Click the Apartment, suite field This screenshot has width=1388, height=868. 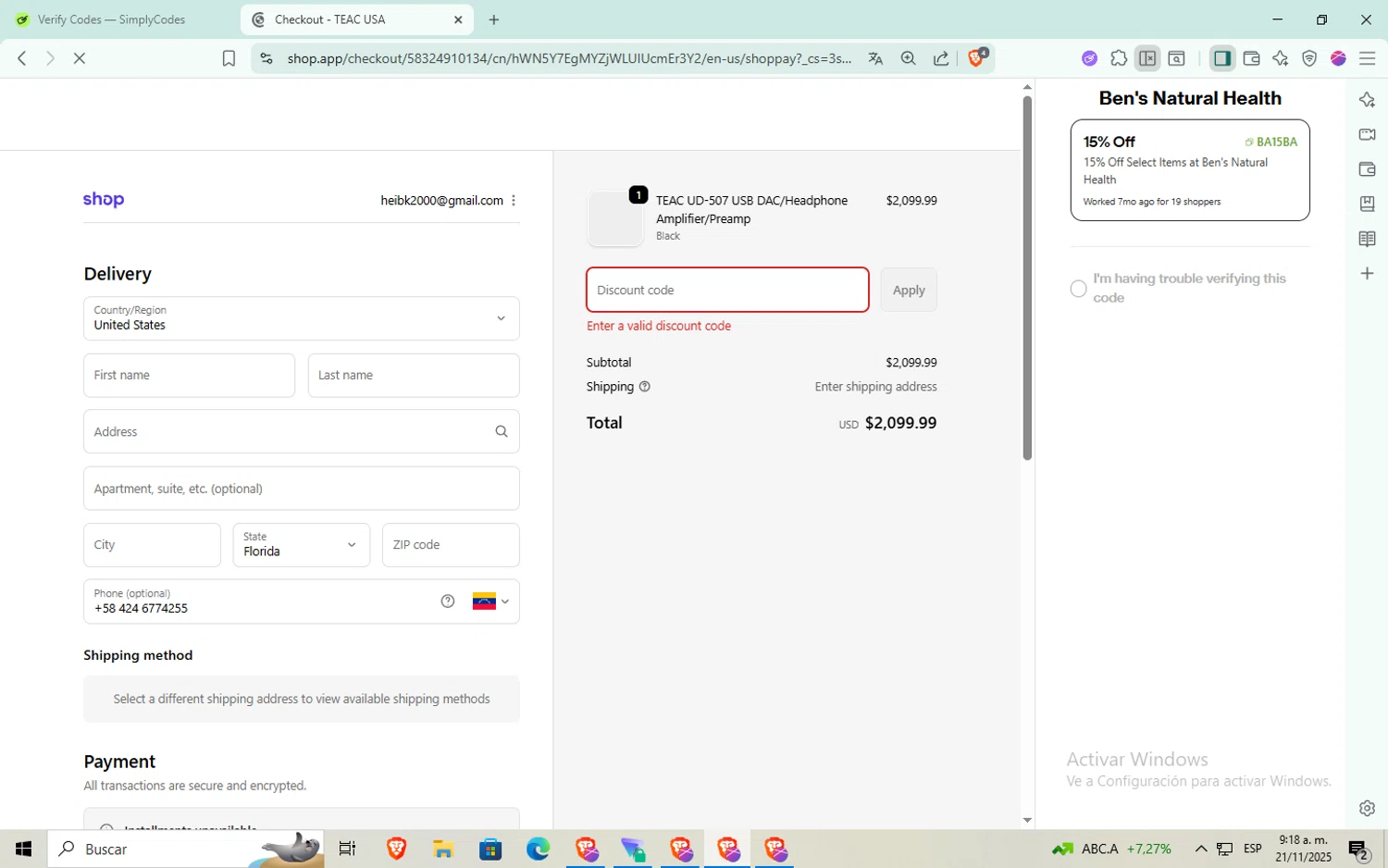tap(302, 489)
